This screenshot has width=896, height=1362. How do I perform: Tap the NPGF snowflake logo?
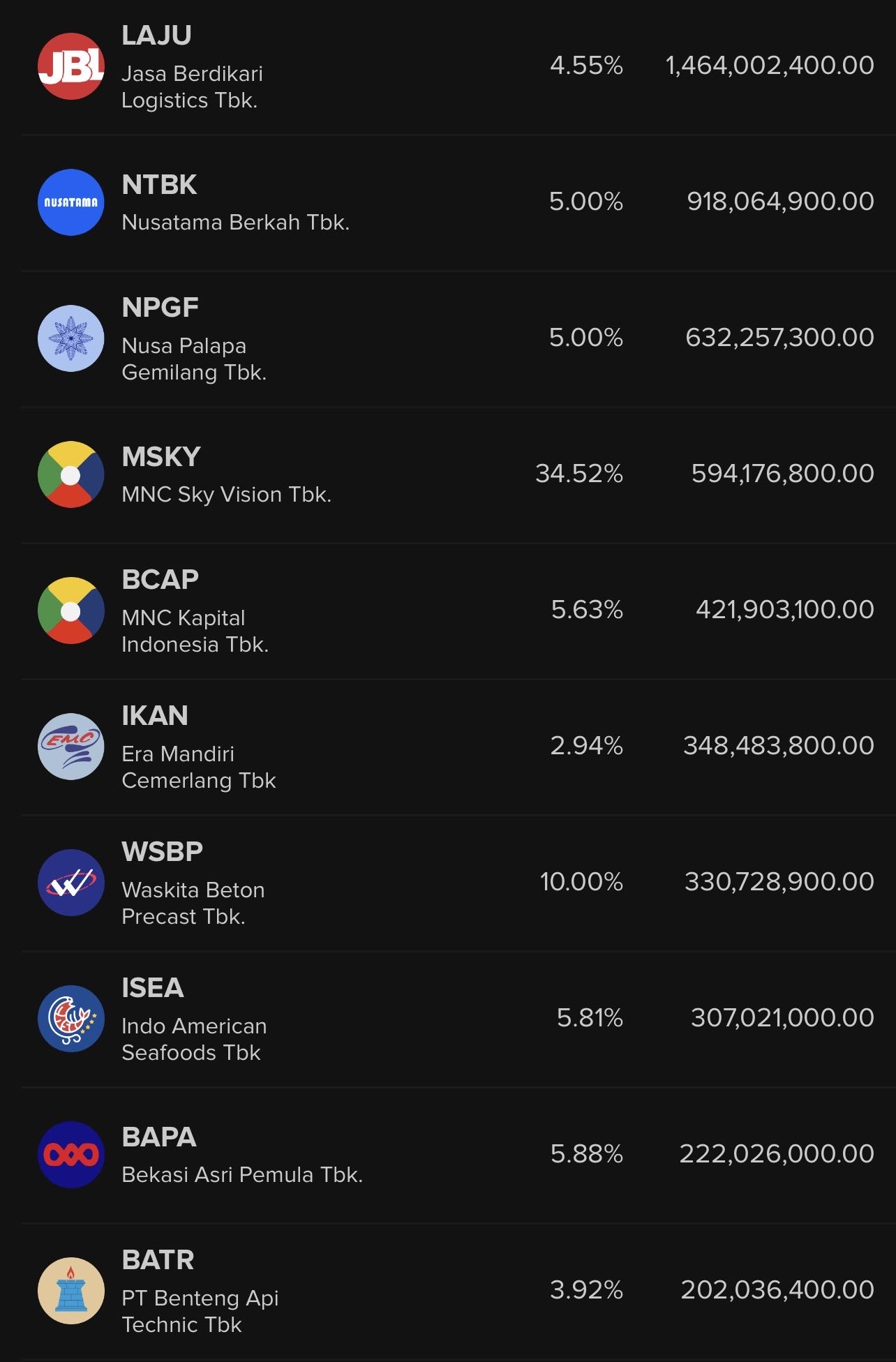(70, 338)
